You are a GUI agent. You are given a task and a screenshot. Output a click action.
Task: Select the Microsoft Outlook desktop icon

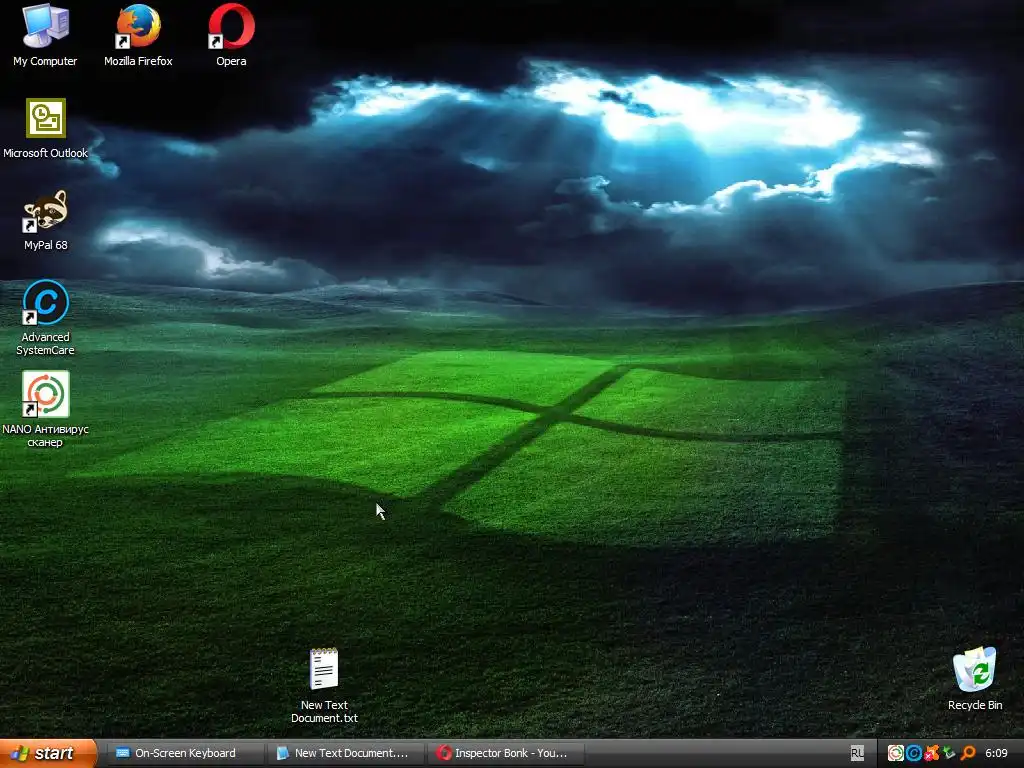click(45, 128)
